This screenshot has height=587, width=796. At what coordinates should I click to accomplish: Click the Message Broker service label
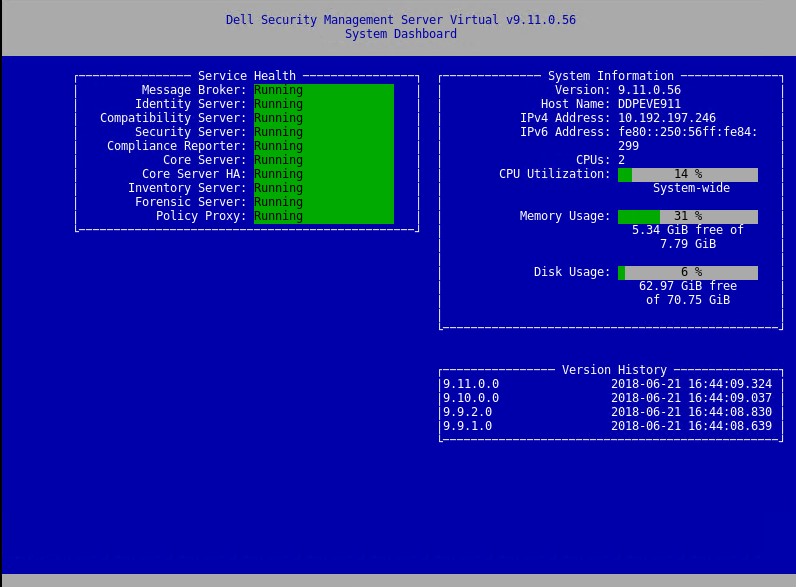tap(193, 90)
